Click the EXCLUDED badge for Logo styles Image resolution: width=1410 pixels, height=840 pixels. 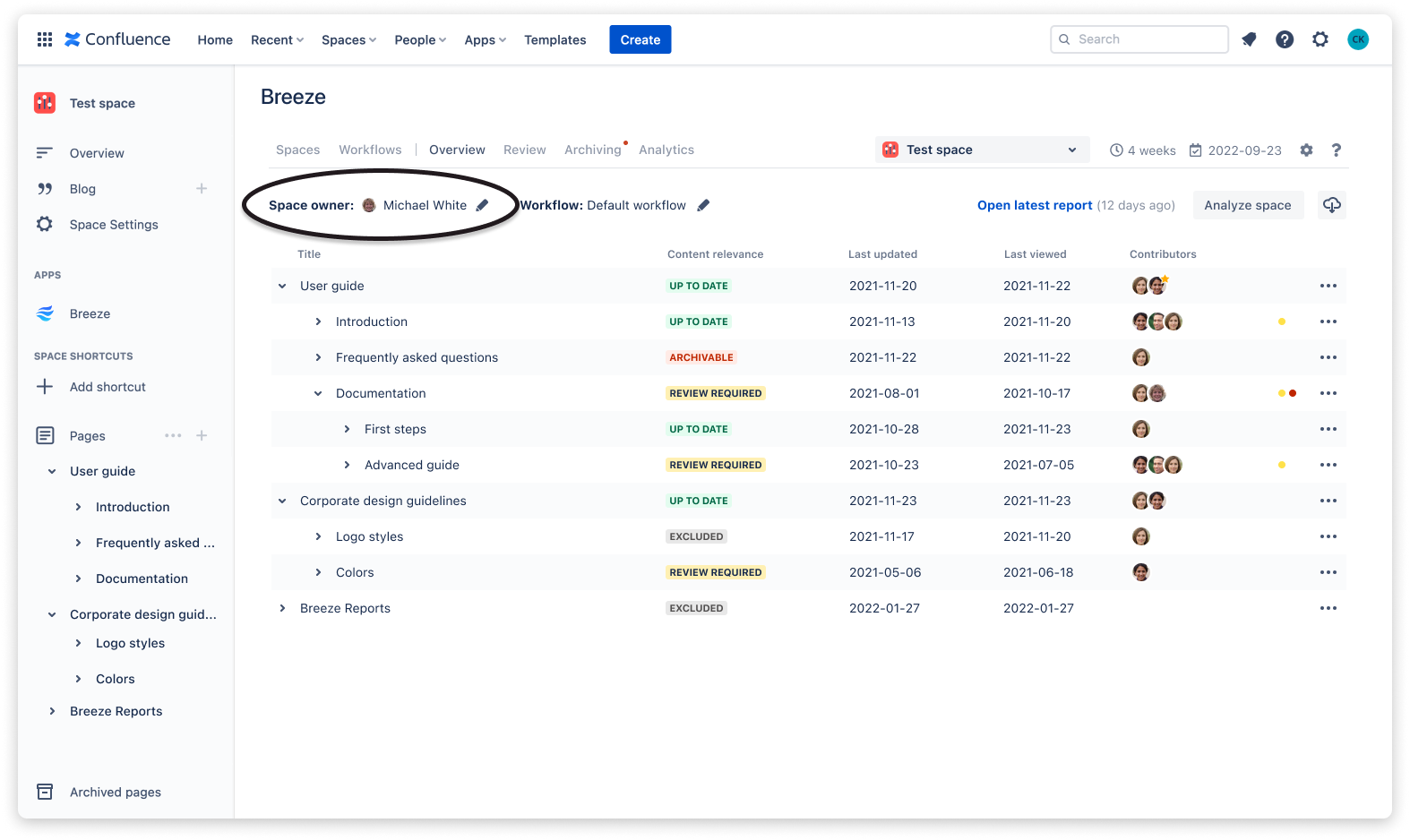696,536
